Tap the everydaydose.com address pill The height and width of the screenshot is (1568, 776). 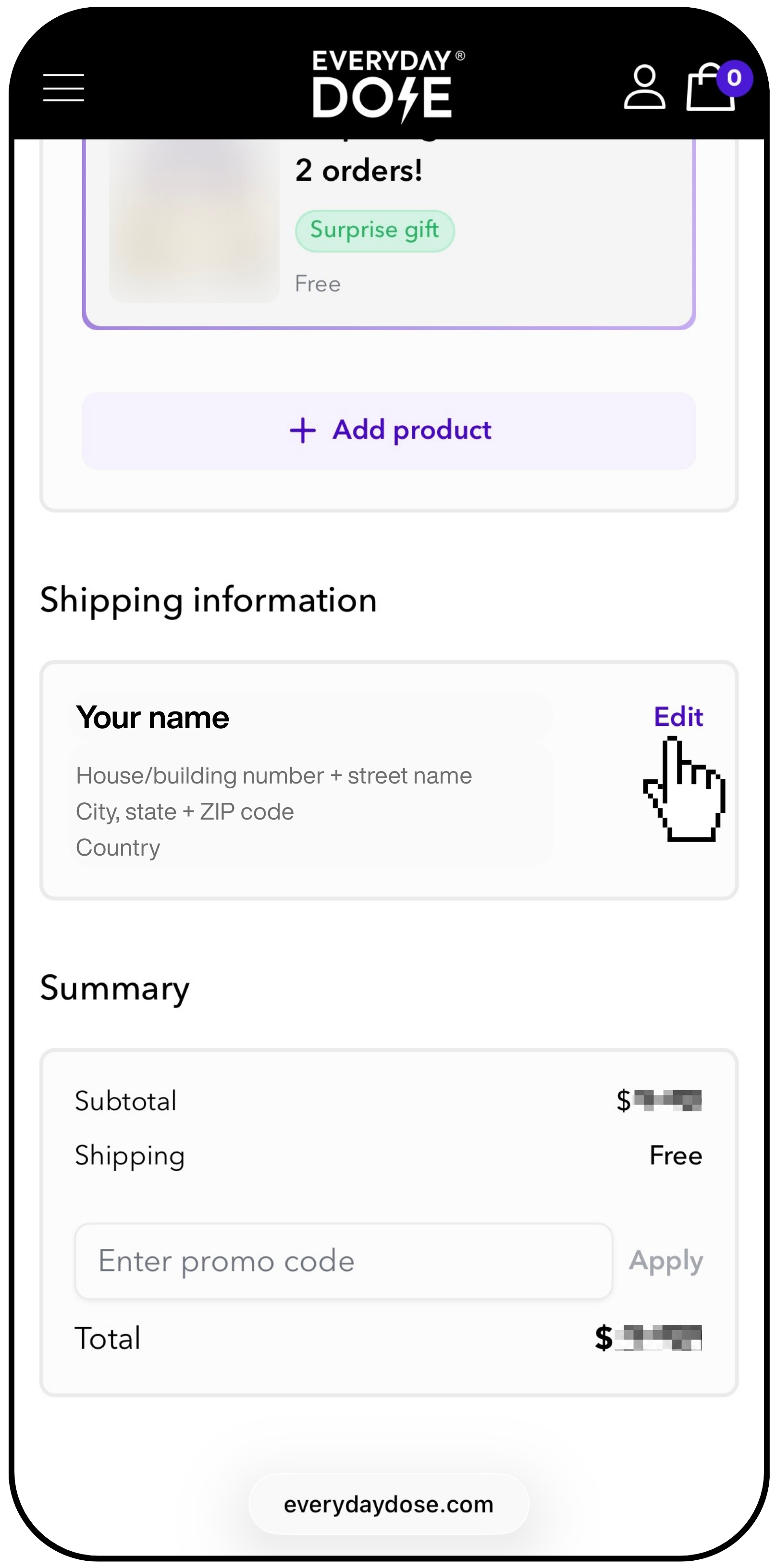pos(388,1504)
